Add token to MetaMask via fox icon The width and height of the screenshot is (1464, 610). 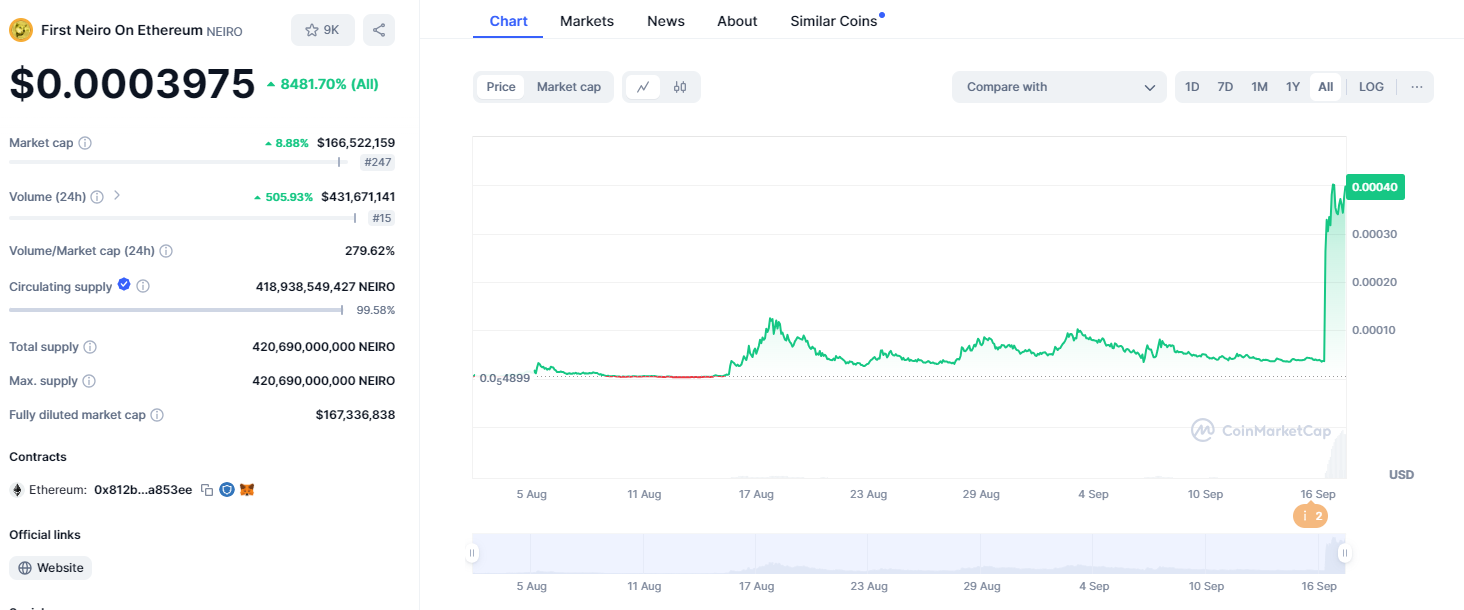247,490
